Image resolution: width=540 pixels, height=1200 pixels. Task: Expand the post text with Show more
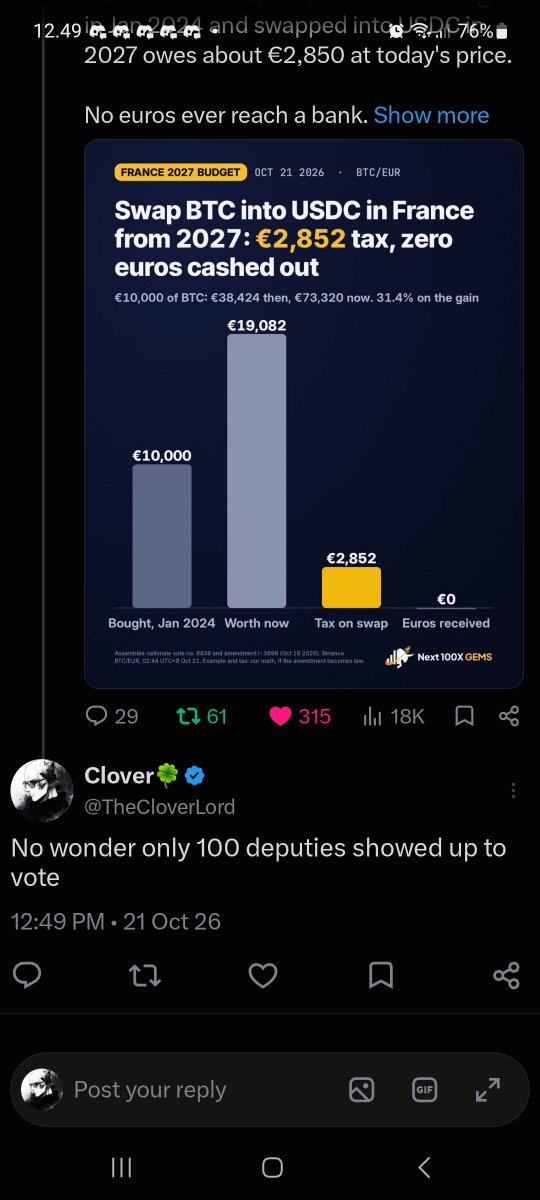431,115
